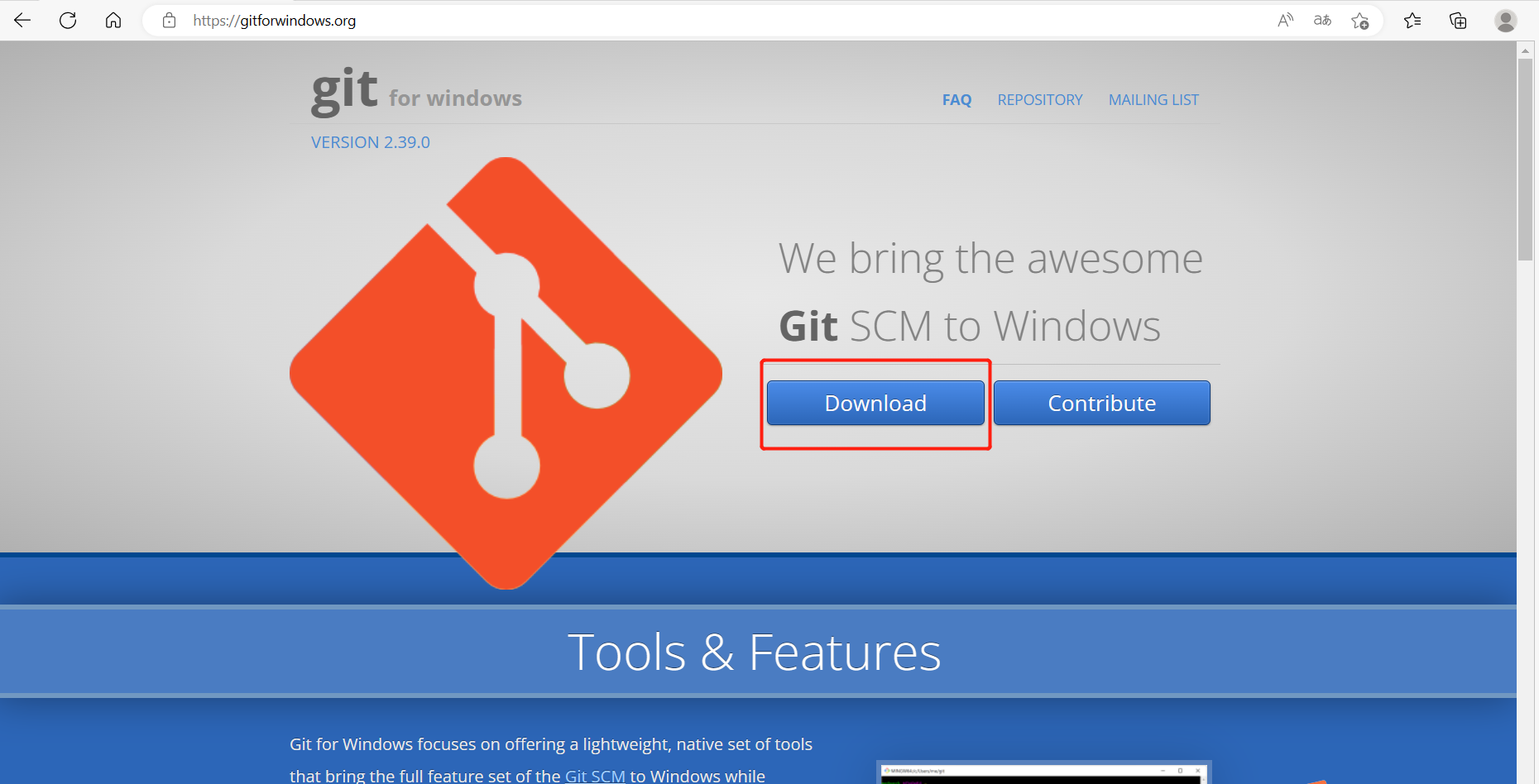The width and height of the screenshot is (1539, 784).
Task: Click the back navigation arrow
Action: (22, 20)
